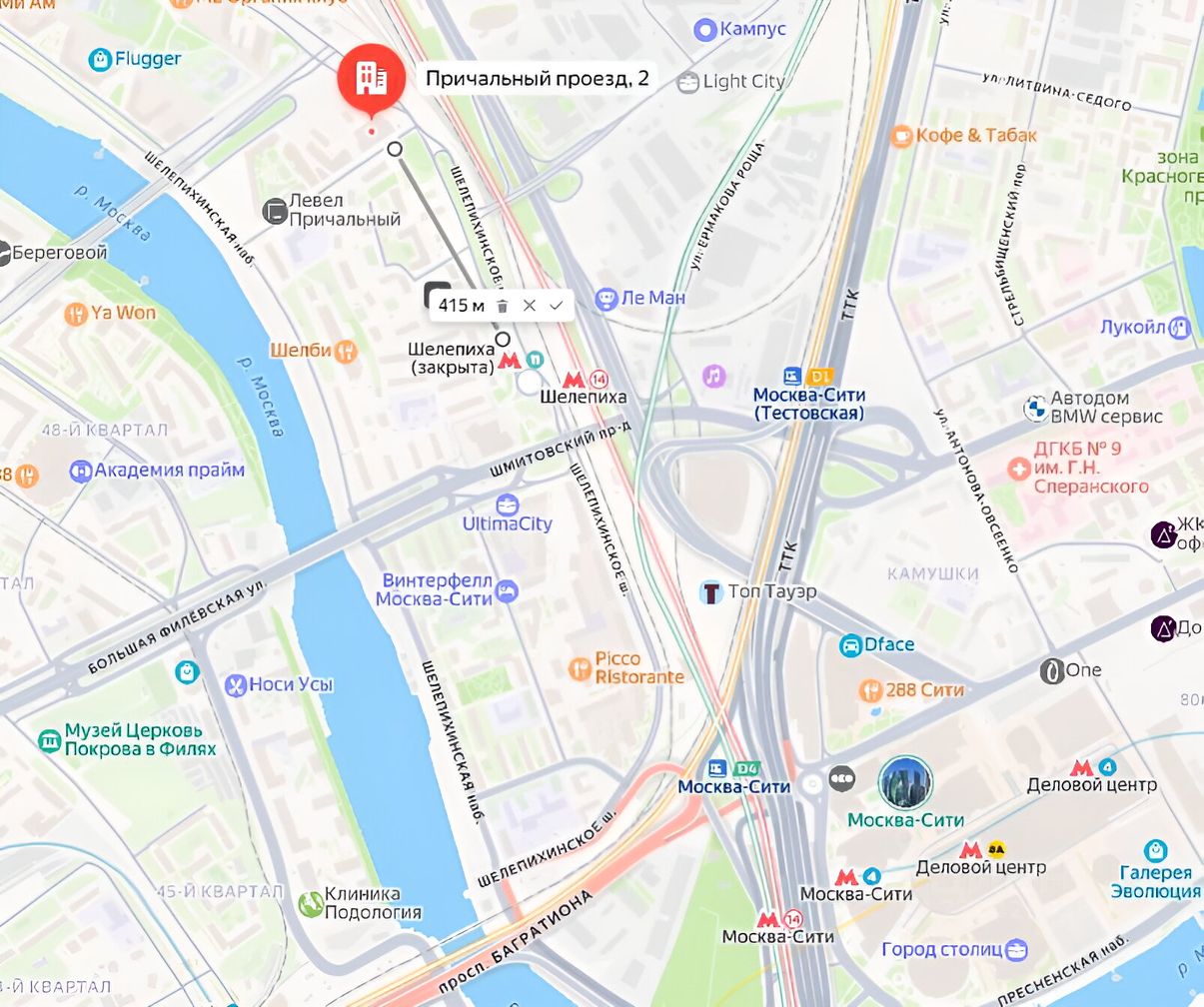
Task: Select the Винтерфелл Москва-Сити hotel label
Action: click(438, 589)
